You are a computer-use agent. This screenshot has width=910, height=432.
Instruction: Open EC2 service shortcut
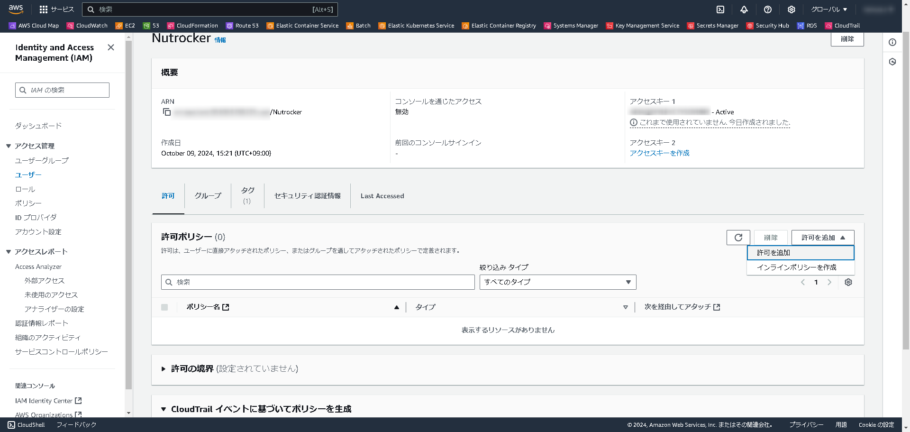125,26
